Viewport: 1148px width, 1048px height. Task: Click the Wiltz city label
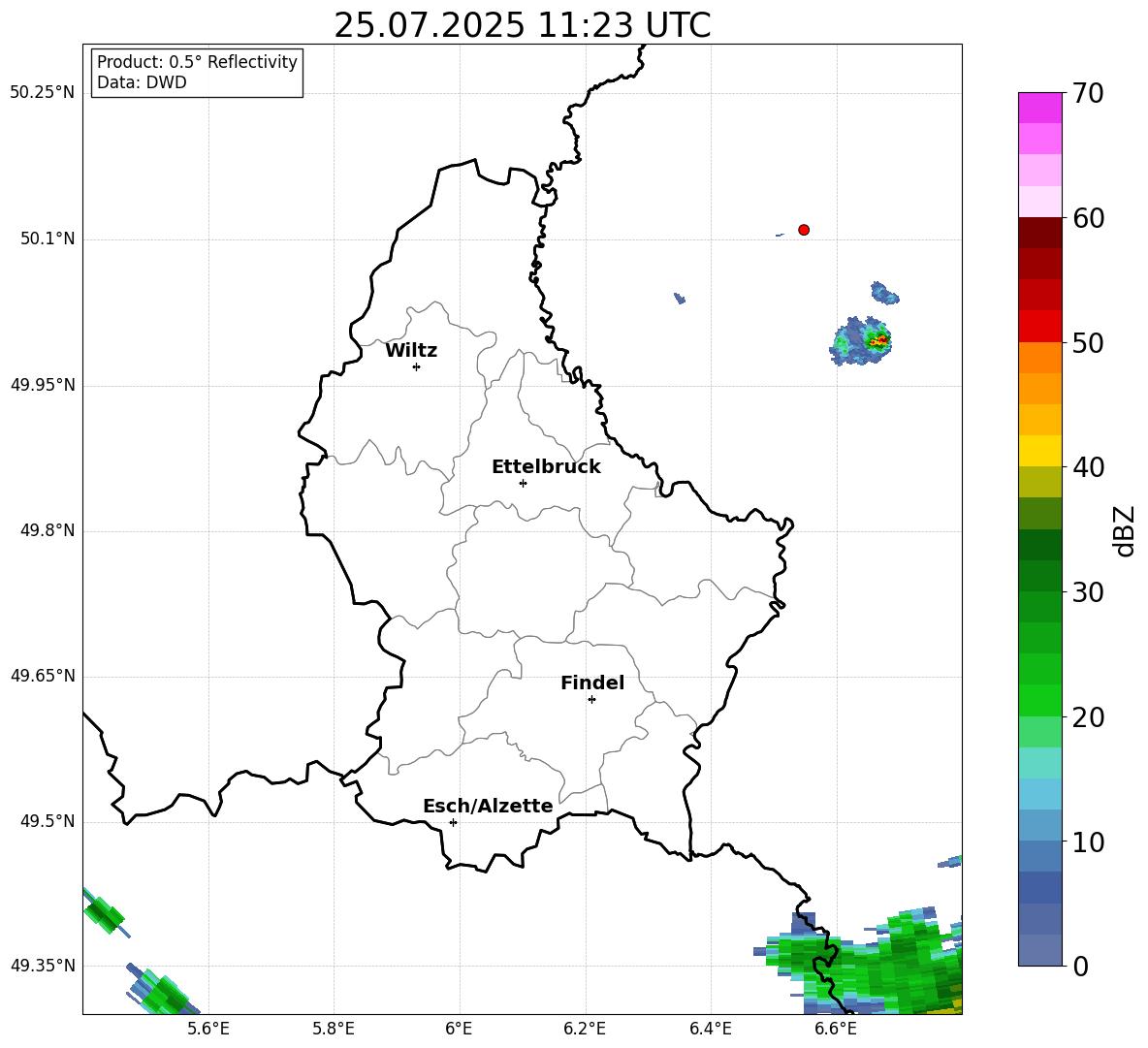tap(411, 351)
